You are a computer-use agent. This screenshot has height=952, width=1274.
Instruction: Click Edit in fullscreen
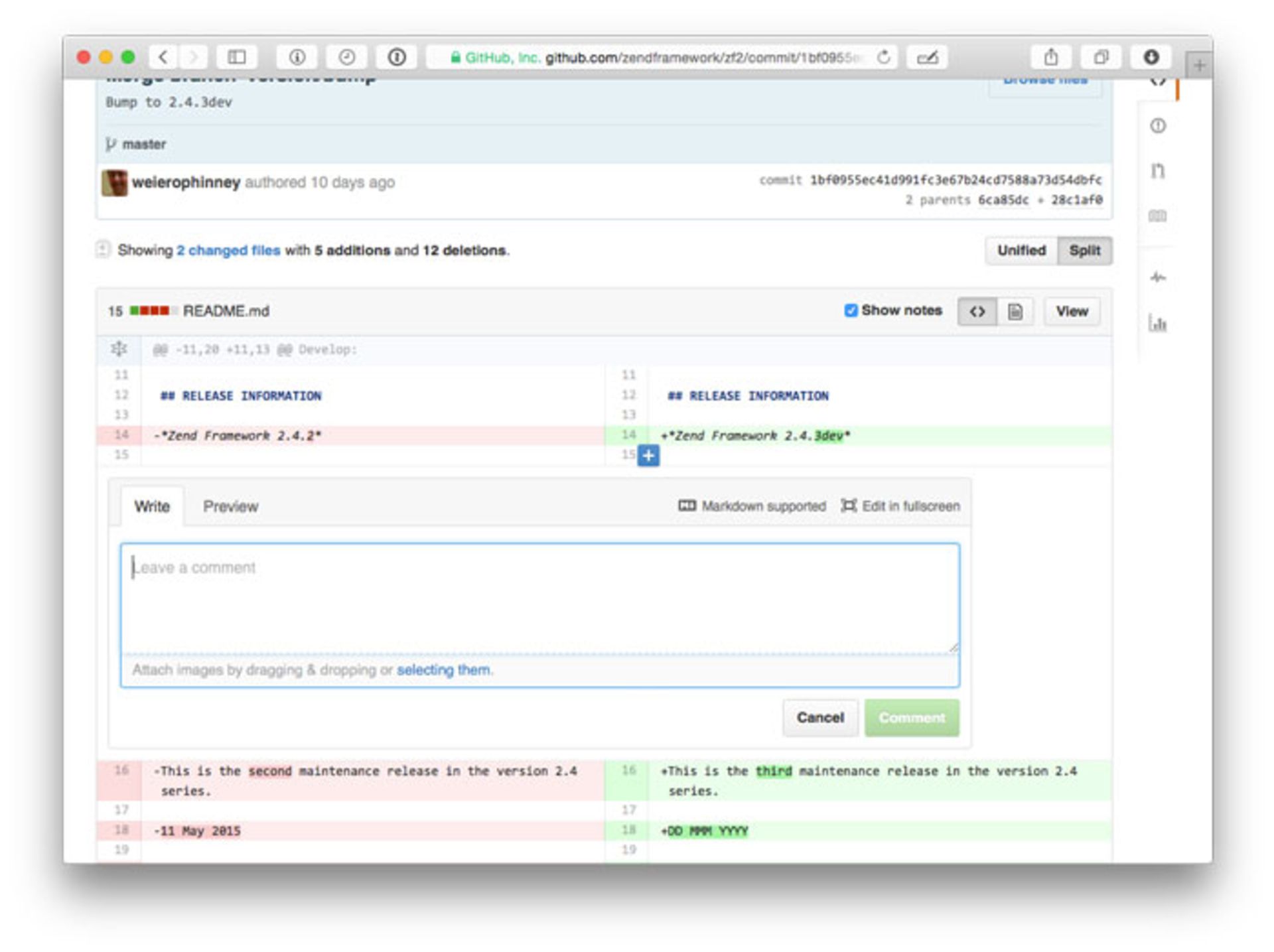coord(900,506)
